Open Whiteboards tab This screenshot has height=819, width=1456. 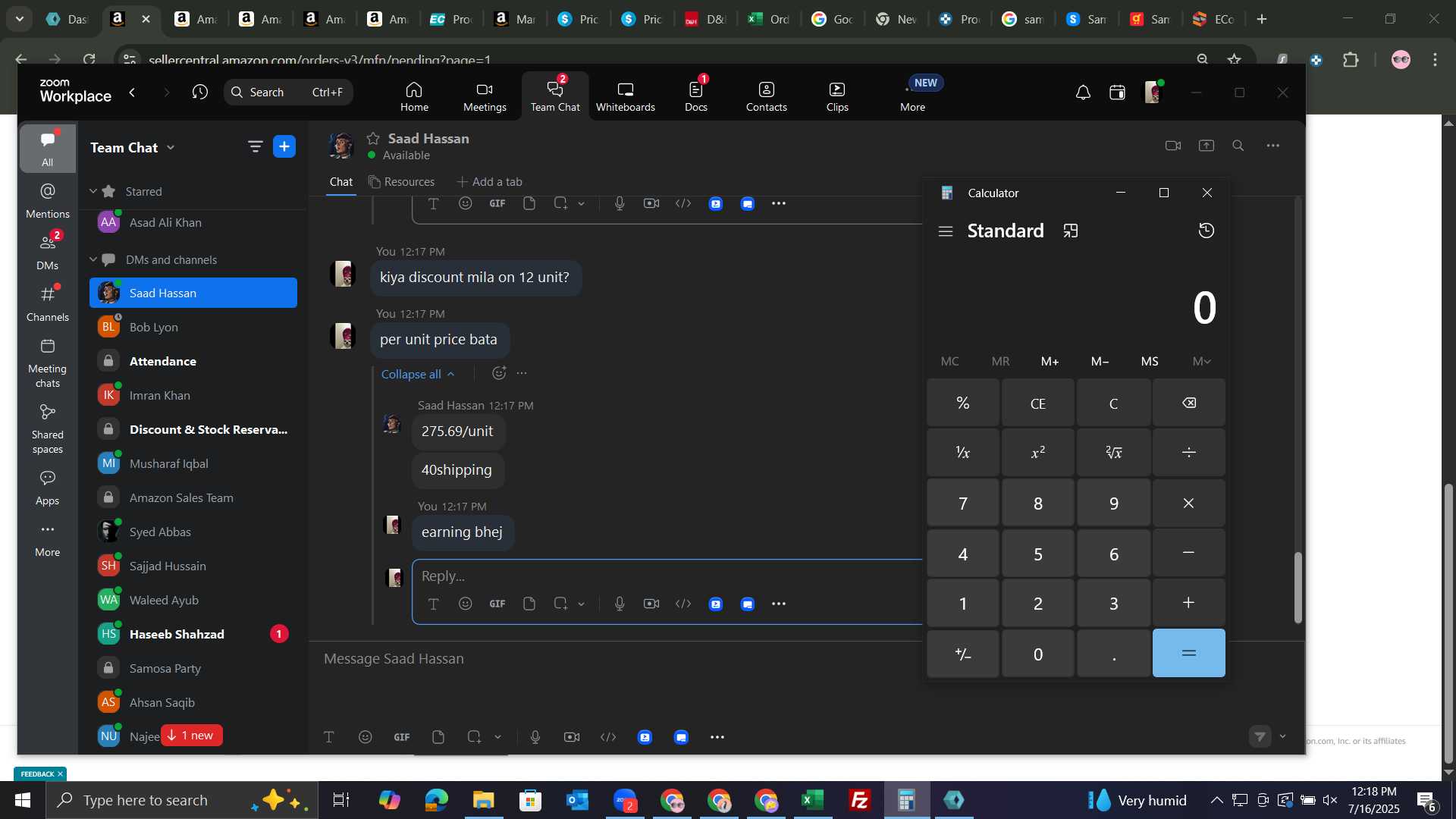click(x=625, y=96)
